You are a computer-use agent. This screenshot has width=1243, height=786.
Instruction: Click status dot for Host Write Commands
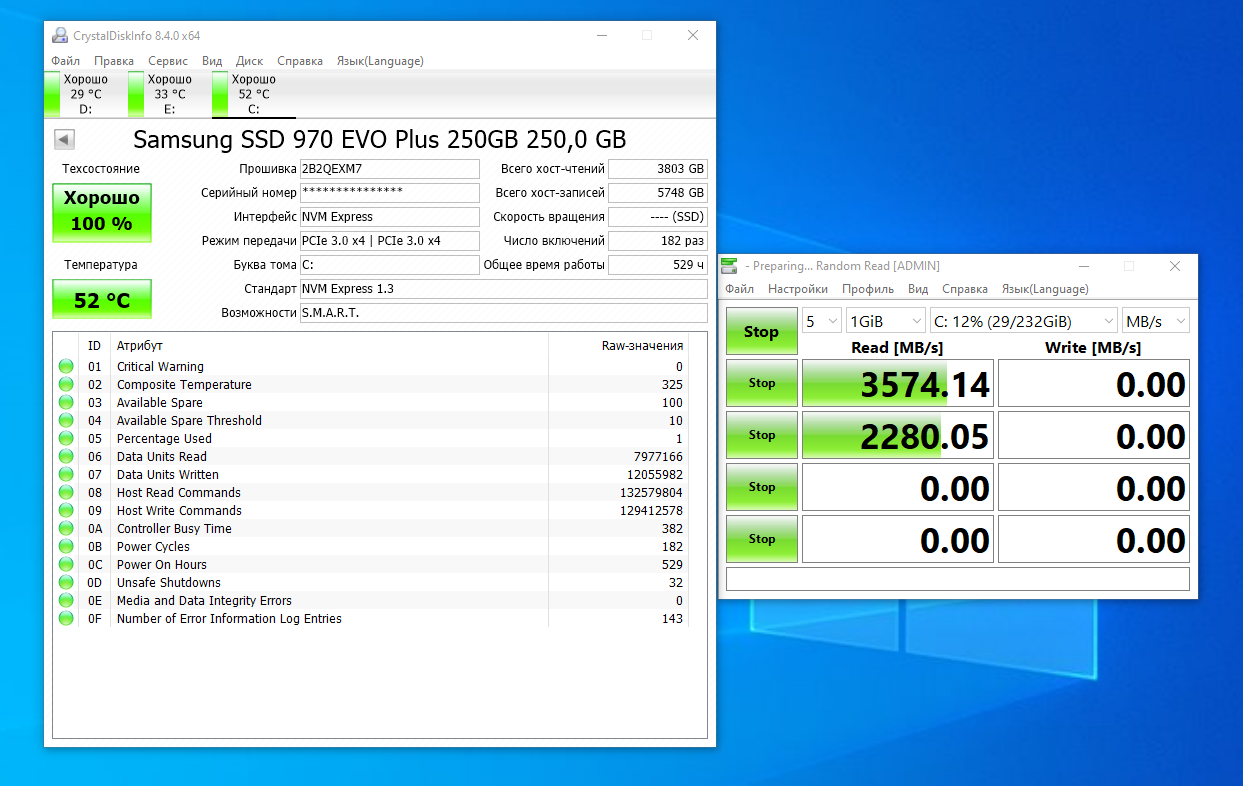tap(66, 511)
